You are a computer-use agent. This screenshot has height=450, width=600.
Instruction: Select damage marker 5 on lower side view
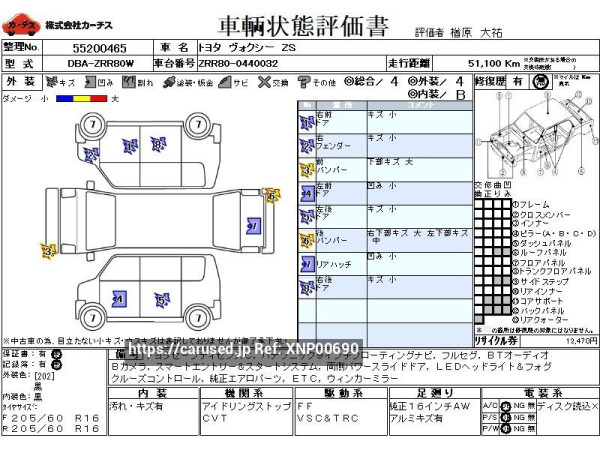pos(162,298)
